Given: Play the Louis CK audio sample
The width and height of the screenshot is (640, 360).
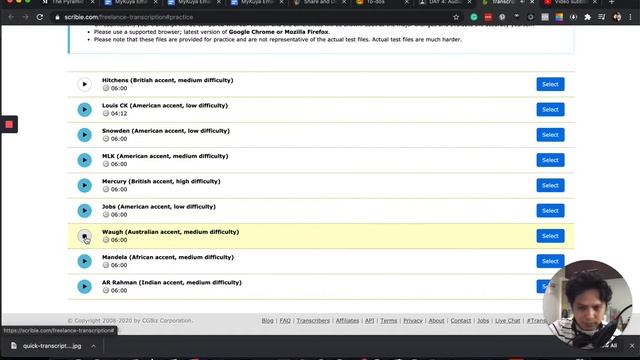Looking at the screenshot, I should click(84, 109).
